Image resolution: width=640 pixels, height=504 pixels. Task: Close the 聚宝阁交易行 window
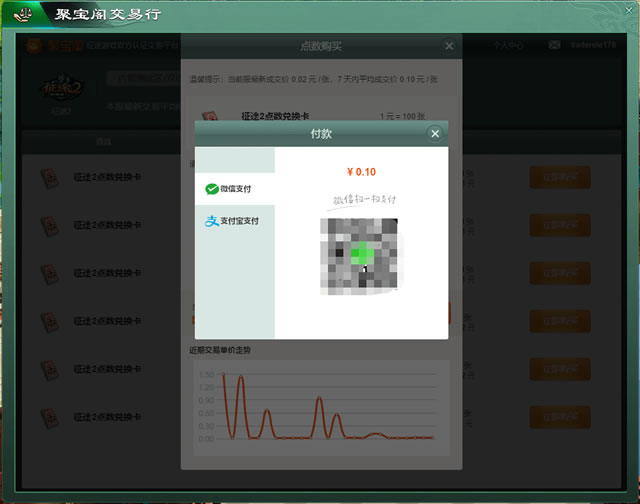(629, 11)
